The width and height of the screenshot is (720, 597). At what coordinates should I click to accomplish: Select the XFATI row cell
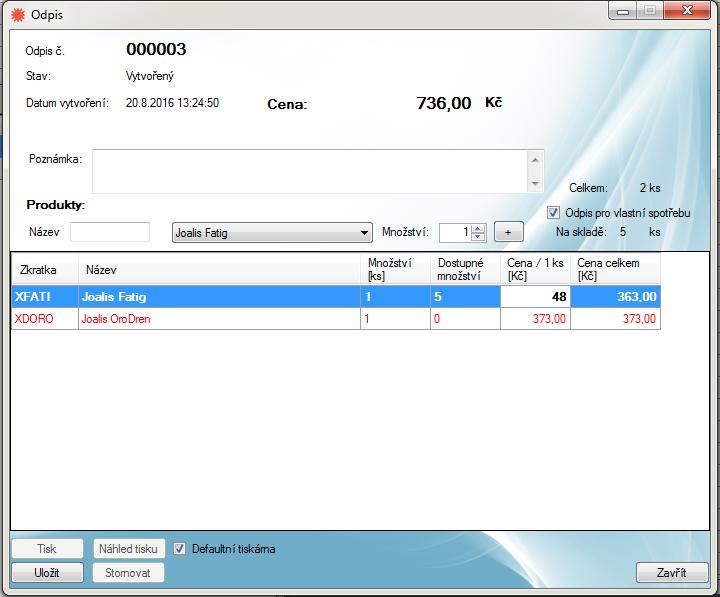pos(45,297)
